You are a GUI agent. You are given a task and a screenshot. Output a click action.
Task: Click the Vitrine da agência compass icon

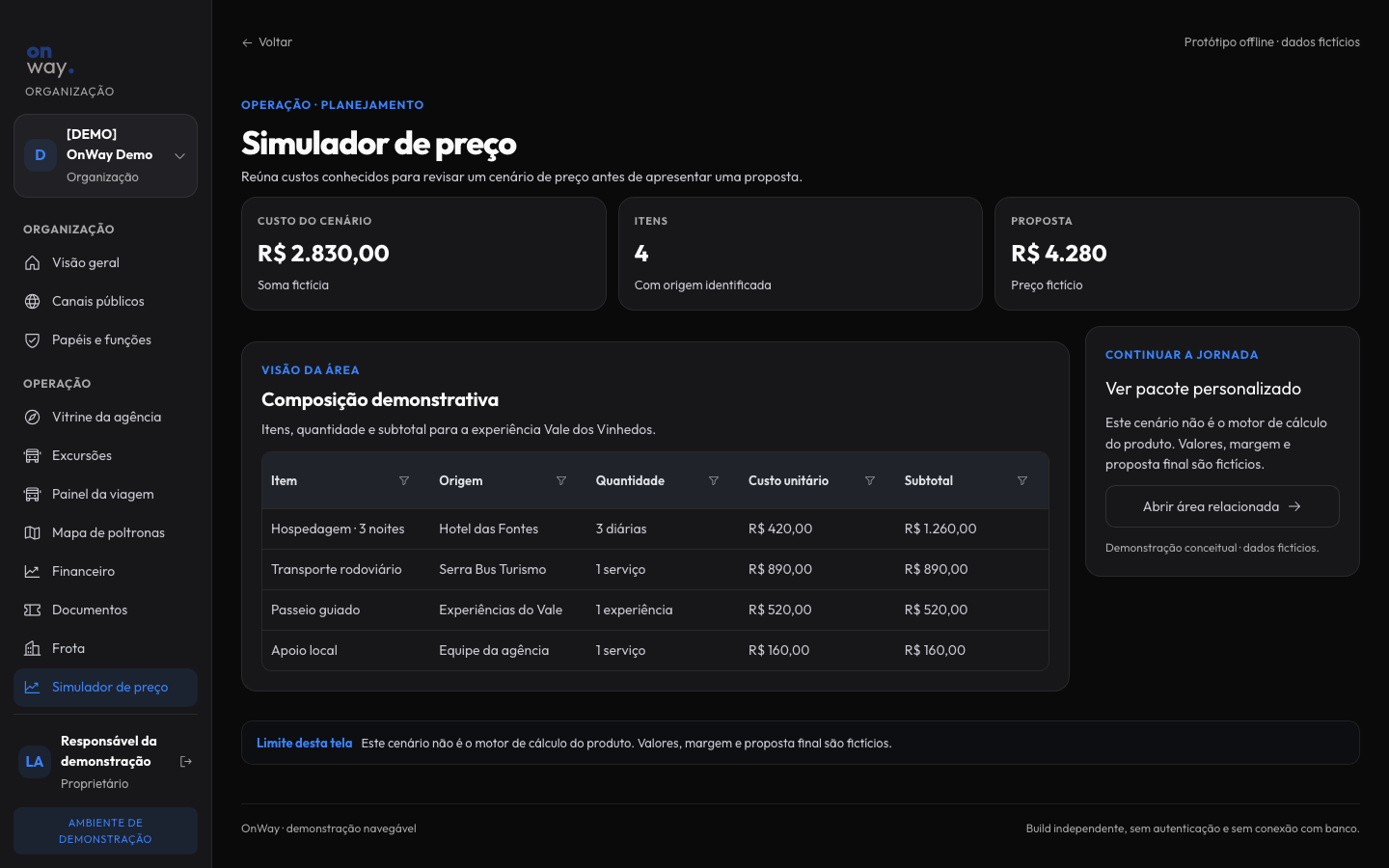pyautogui.click(x=32, y=417)
